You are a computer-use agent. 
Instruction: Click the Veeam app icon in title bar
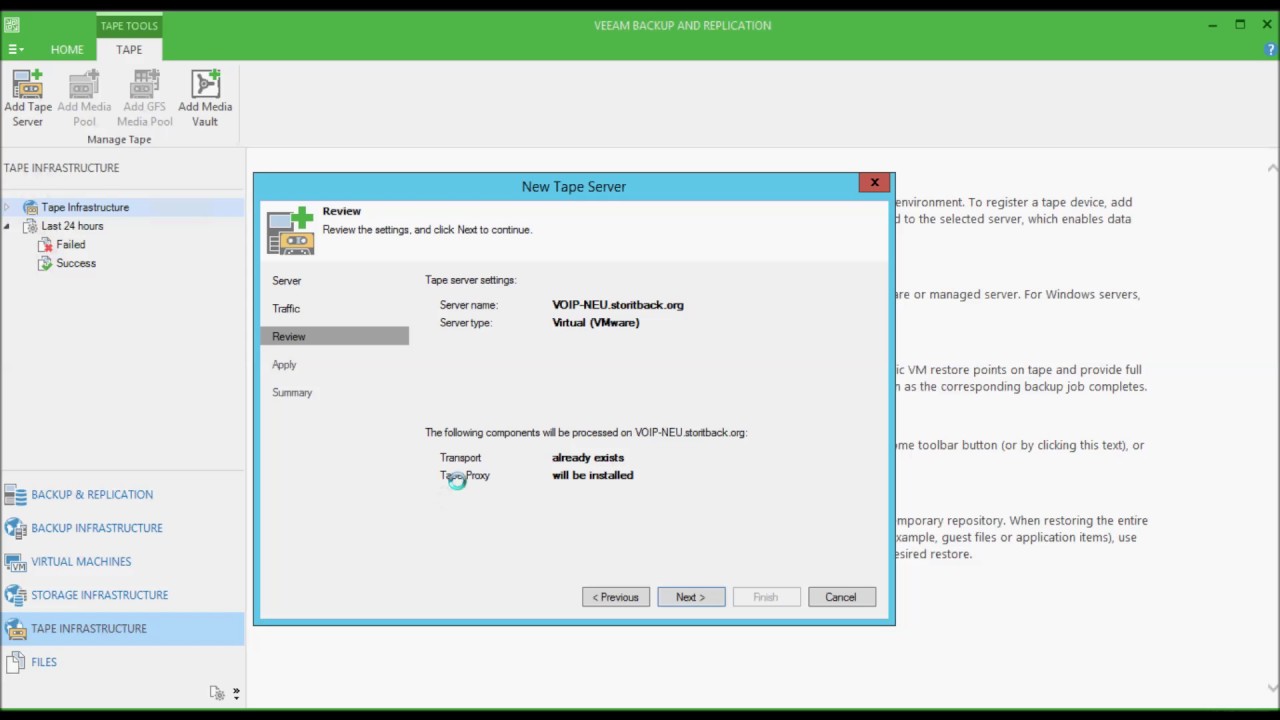(12, 25)
